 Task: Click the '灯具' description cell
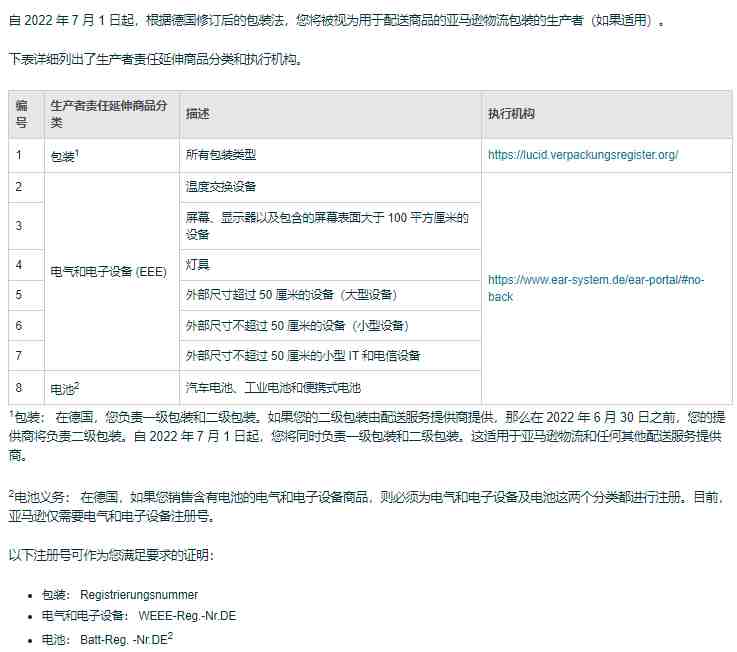330,265
